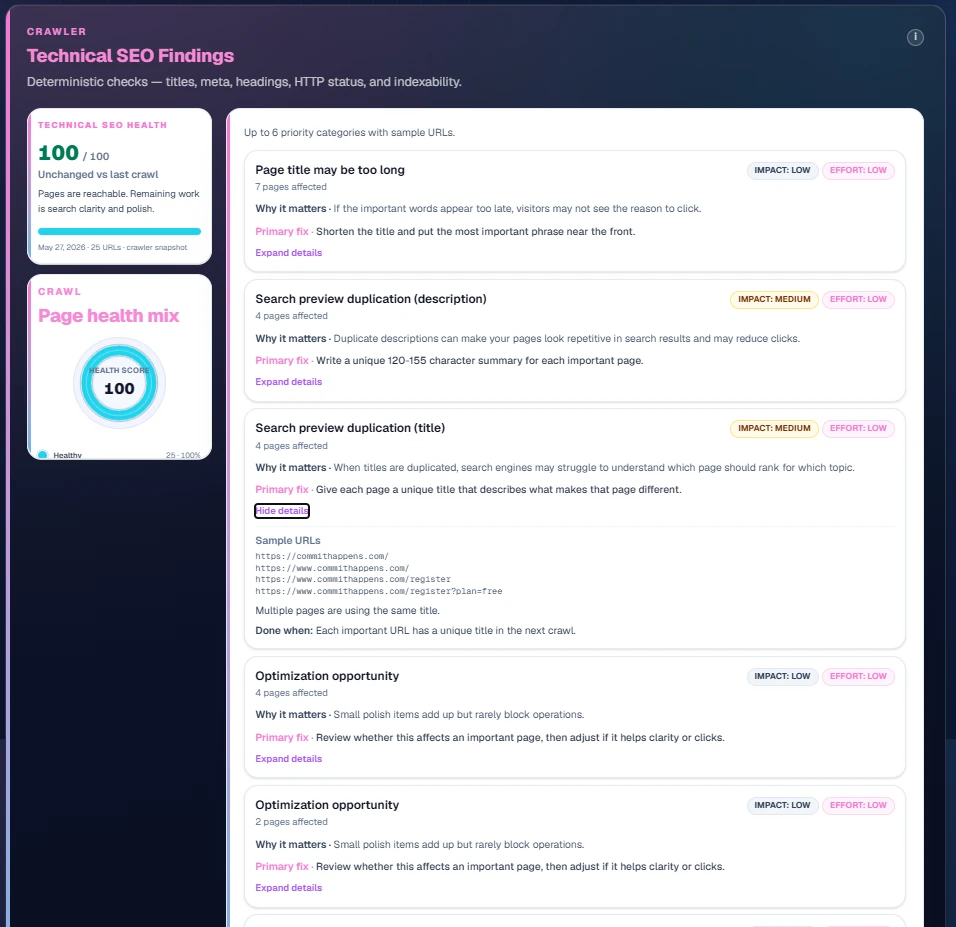Click the Healthy legend dot
This screenshot has width=956, height=927.
(x=43, y=454)
